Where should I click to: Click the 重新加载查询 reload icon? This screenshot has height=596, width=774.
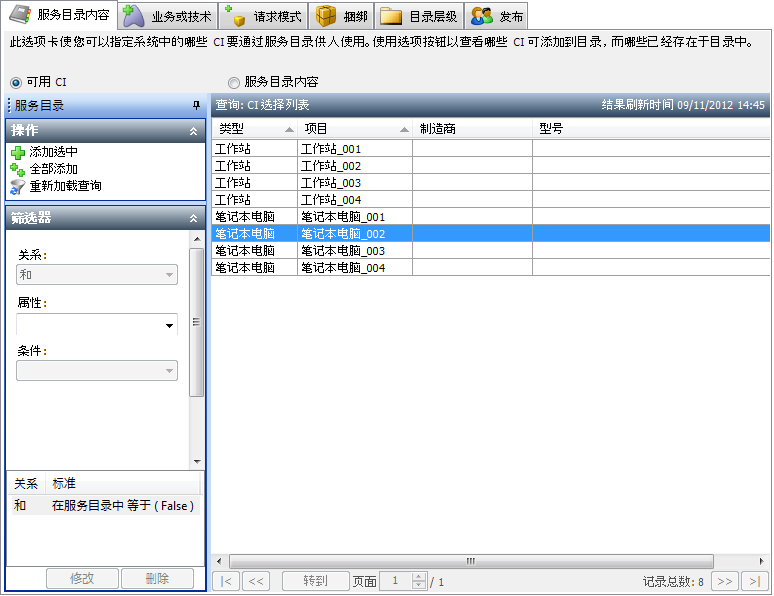17,186
